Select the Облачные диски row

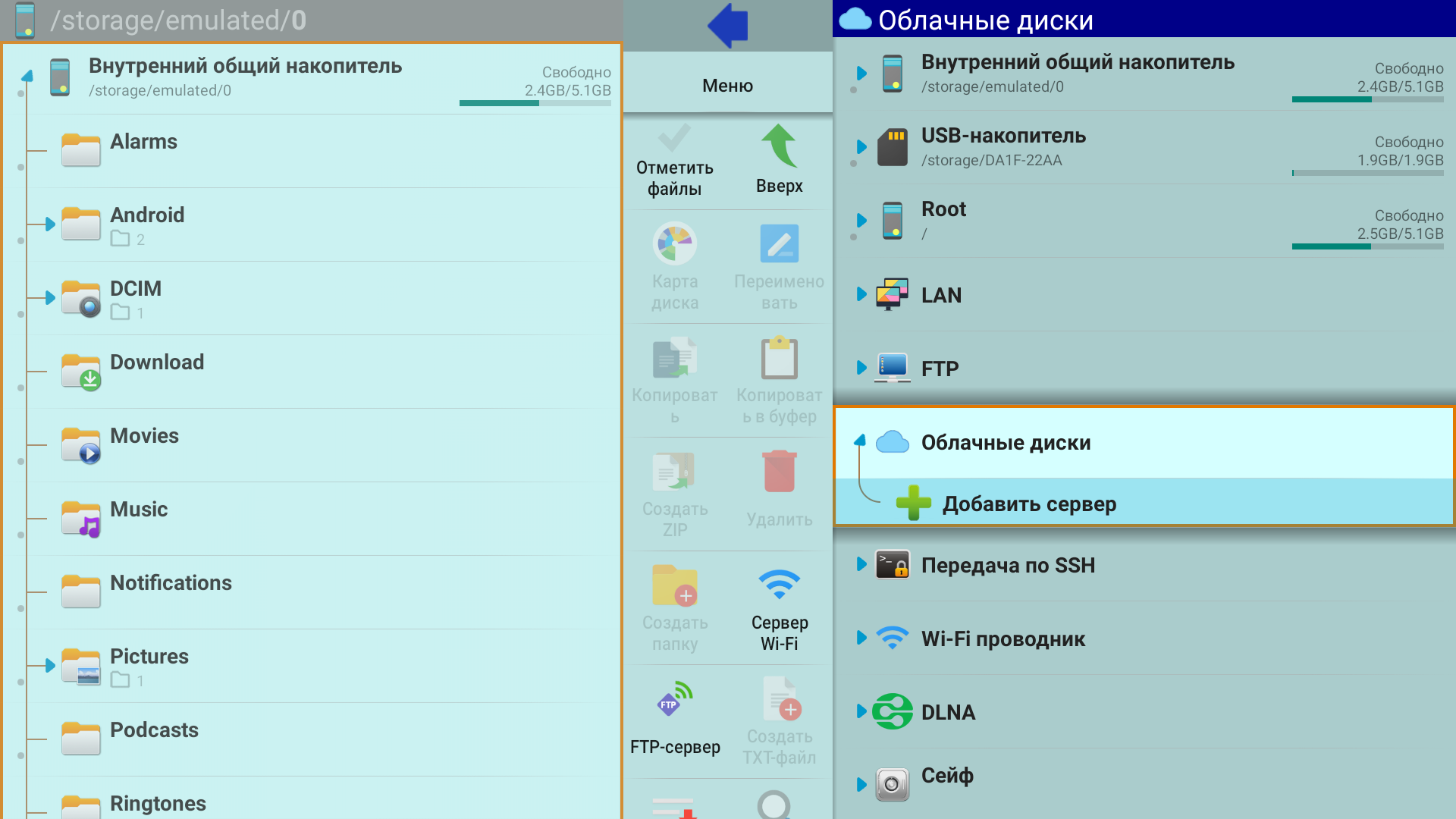(x=1144, y=443)
